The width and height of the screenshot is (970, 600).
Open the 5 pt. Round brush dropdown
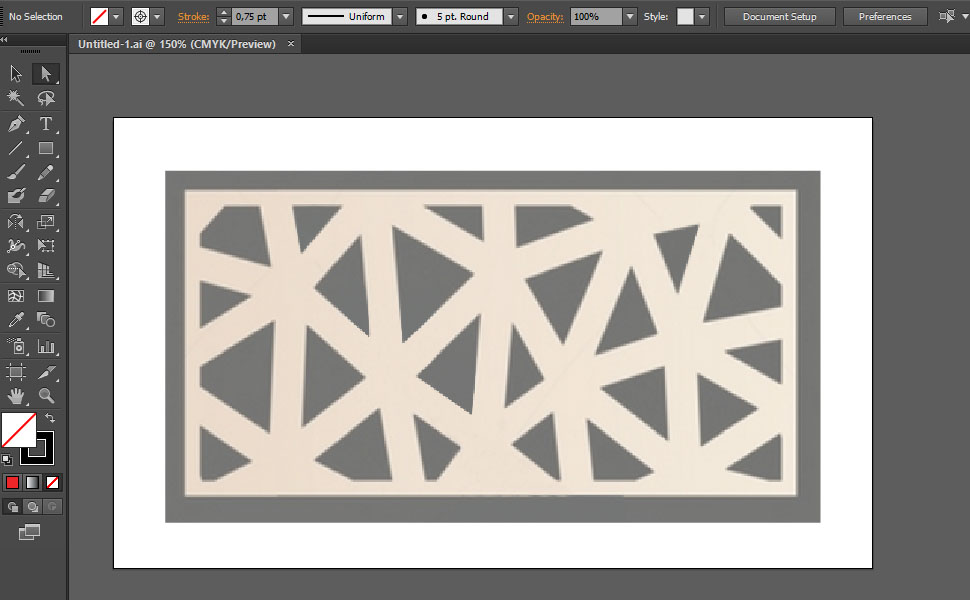[x=511, y=17]
